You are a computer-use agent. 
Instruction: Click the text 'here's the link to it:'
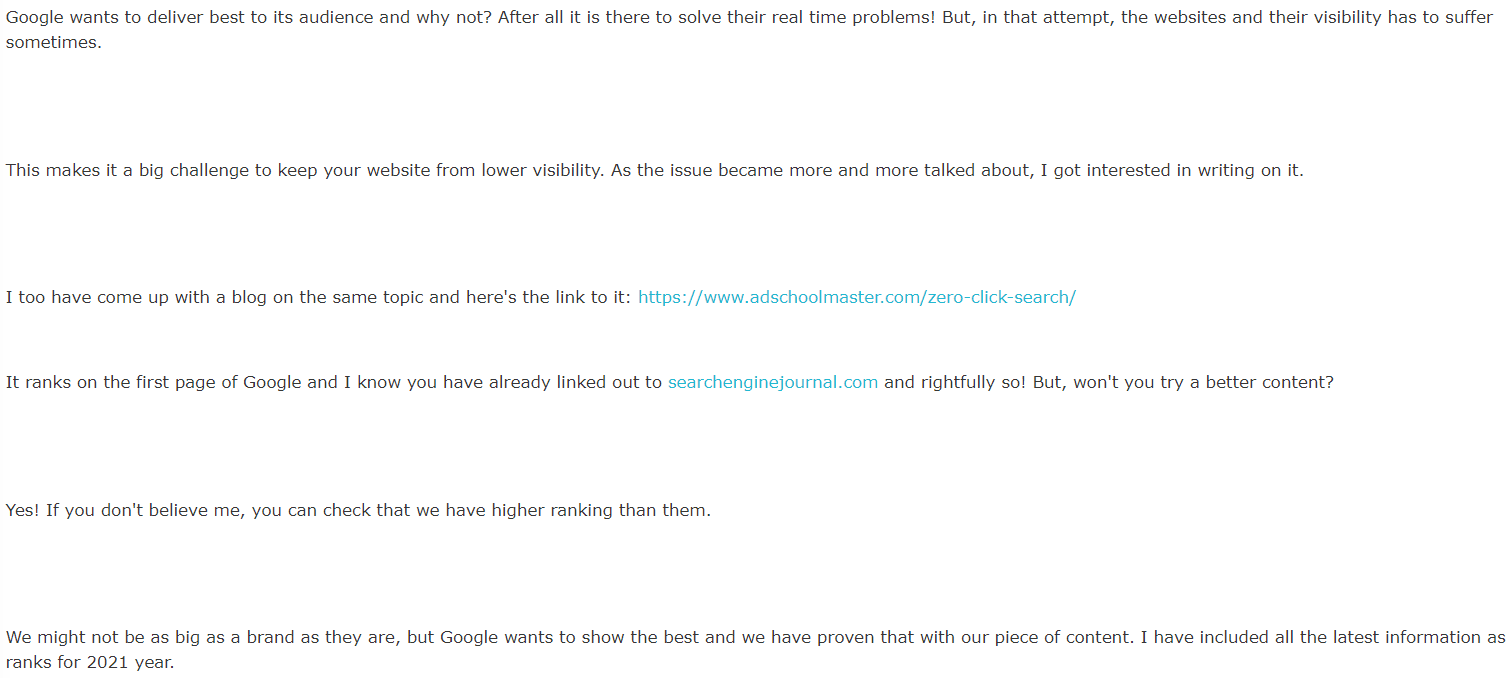click(x=549, y=297)
